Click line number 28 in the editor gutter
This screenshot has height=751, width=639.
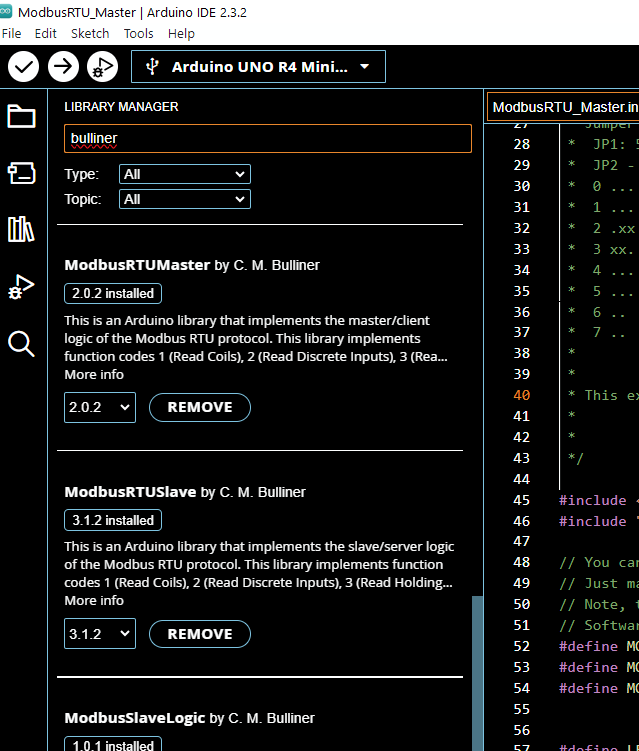coord(522,145)
